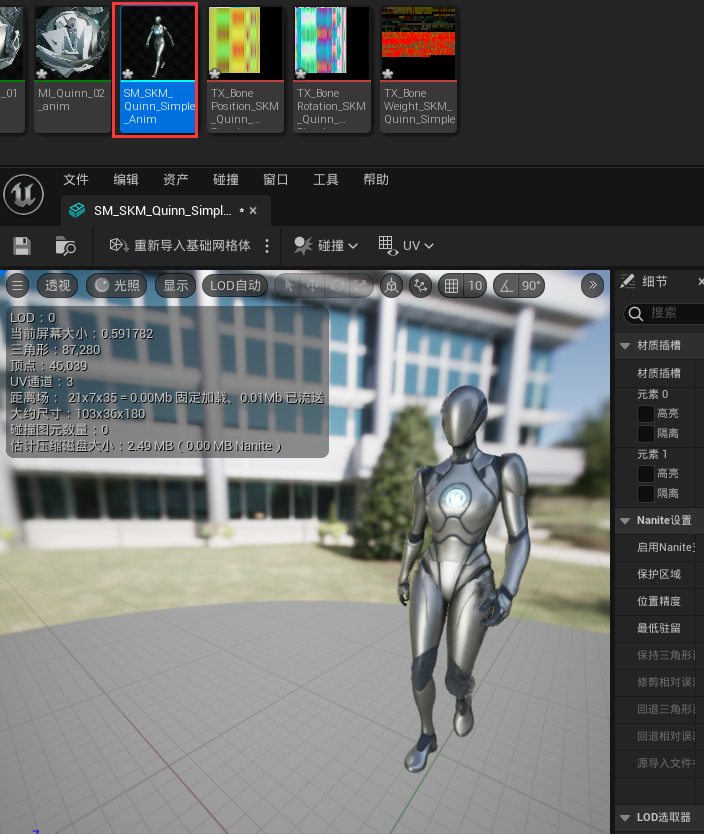Toggle rotation snapping angle icon
This screenshot has width=704, height=834.
[507, 286]
